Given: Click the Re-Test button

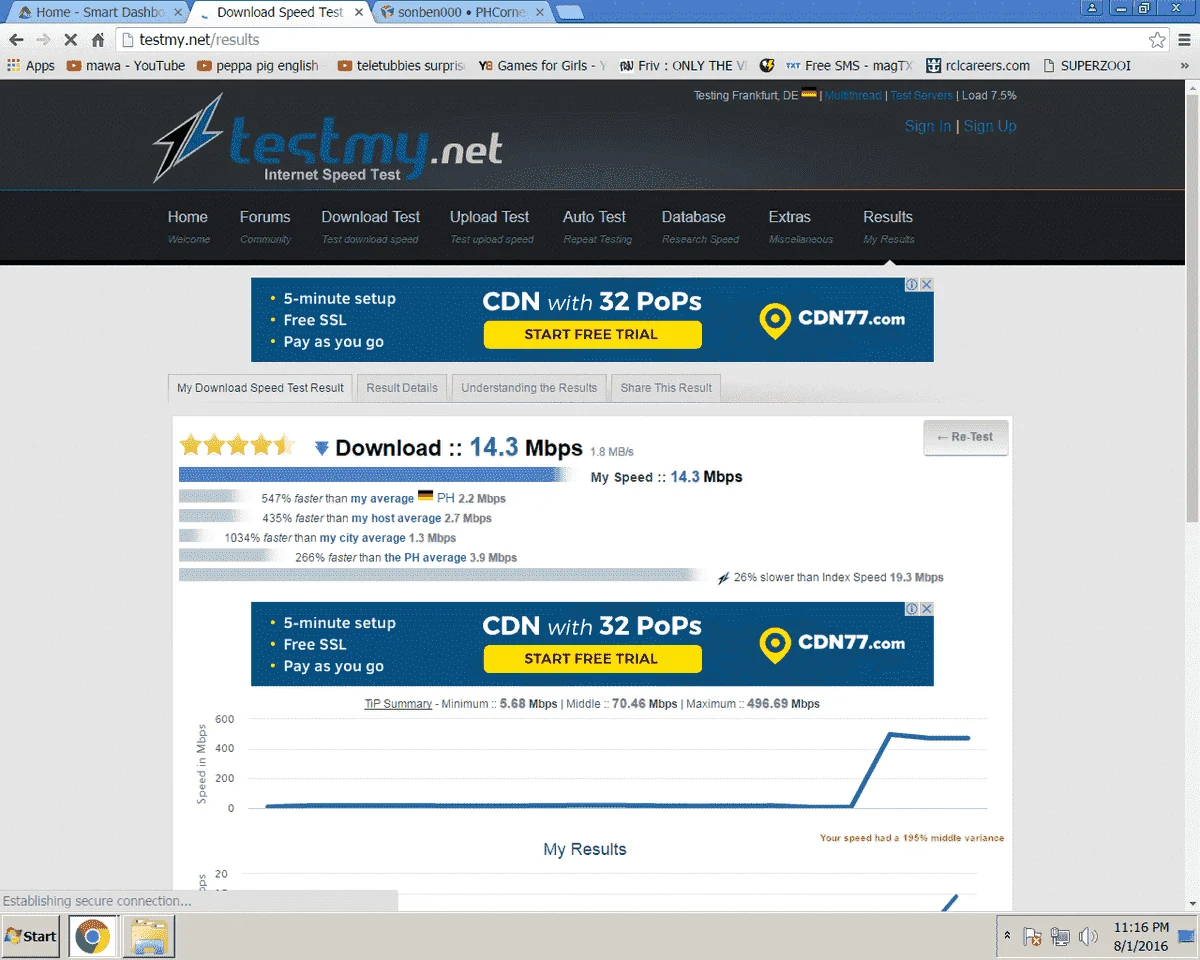Looking at the screenshot, I should (966, 437).
